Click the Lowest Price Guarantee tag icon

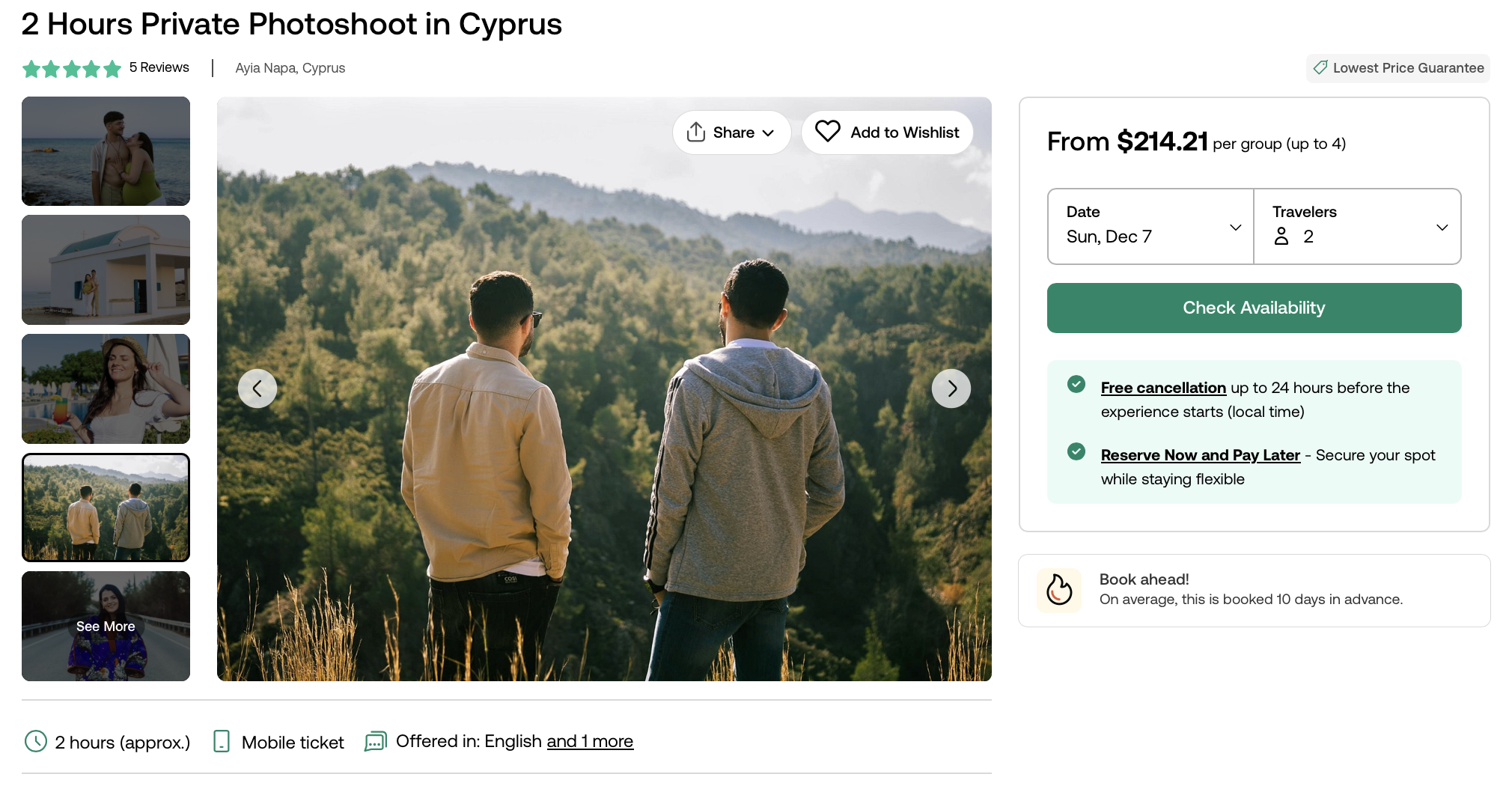coord(1320,67)
